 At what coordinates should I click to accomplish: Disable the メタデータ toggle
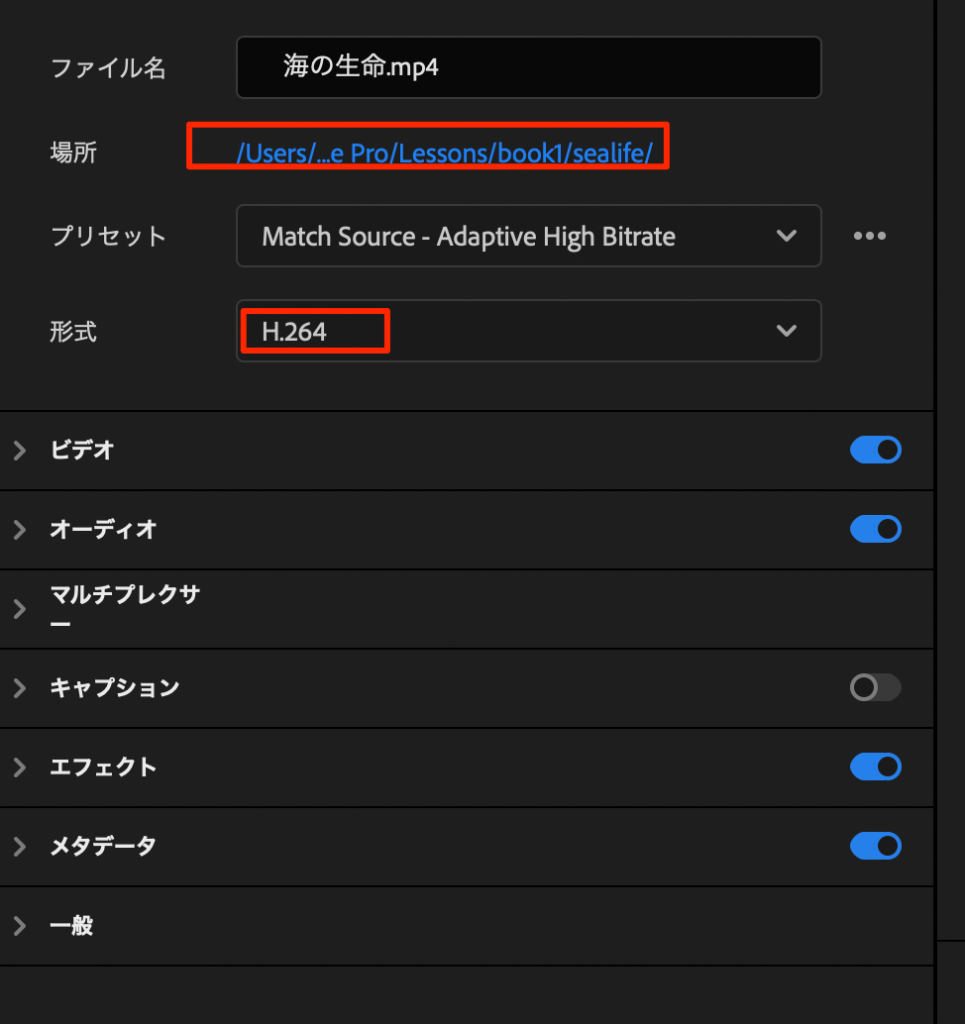click(875, 846)
